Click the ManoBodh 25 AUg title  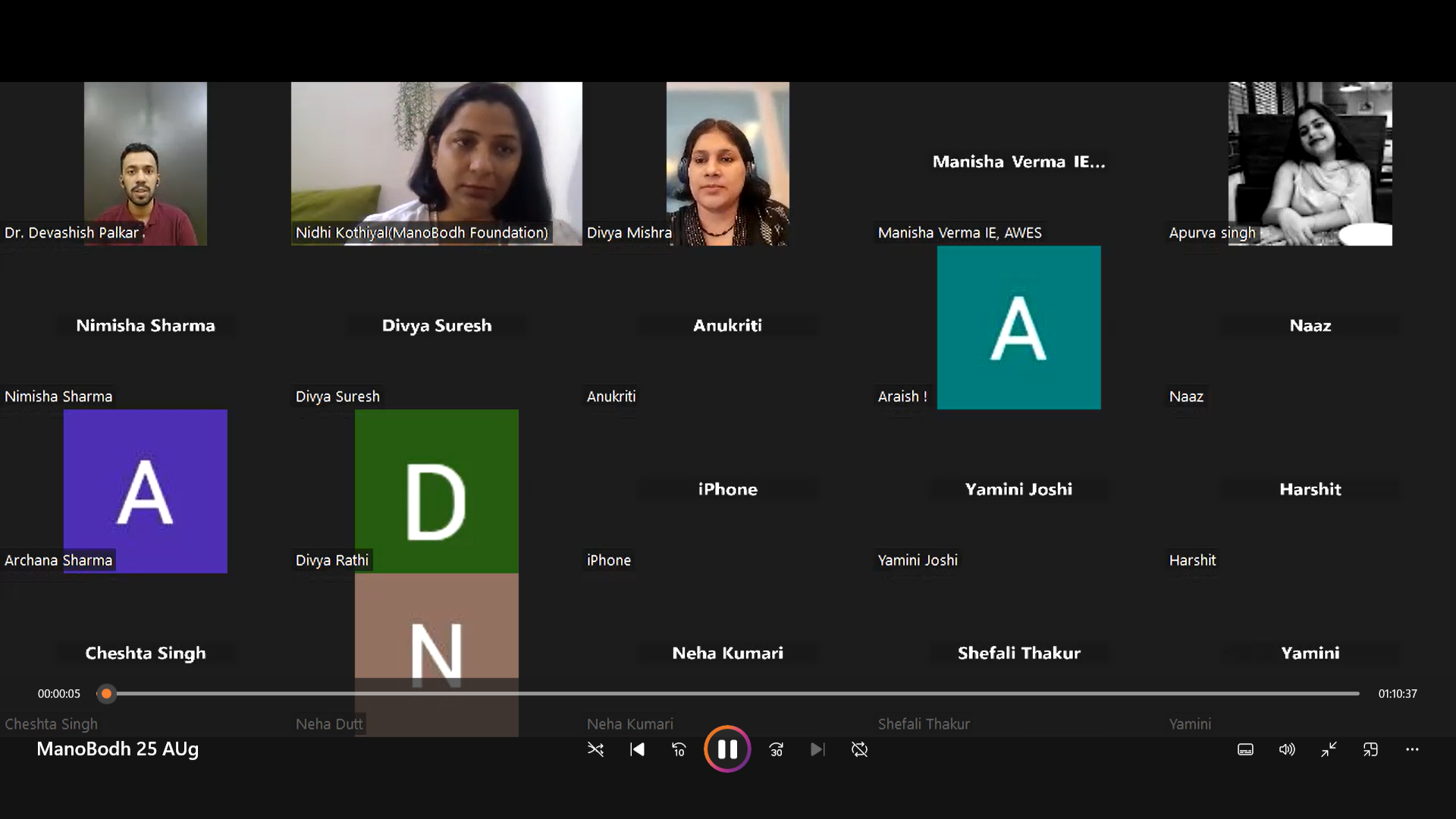tap(118, 749)
